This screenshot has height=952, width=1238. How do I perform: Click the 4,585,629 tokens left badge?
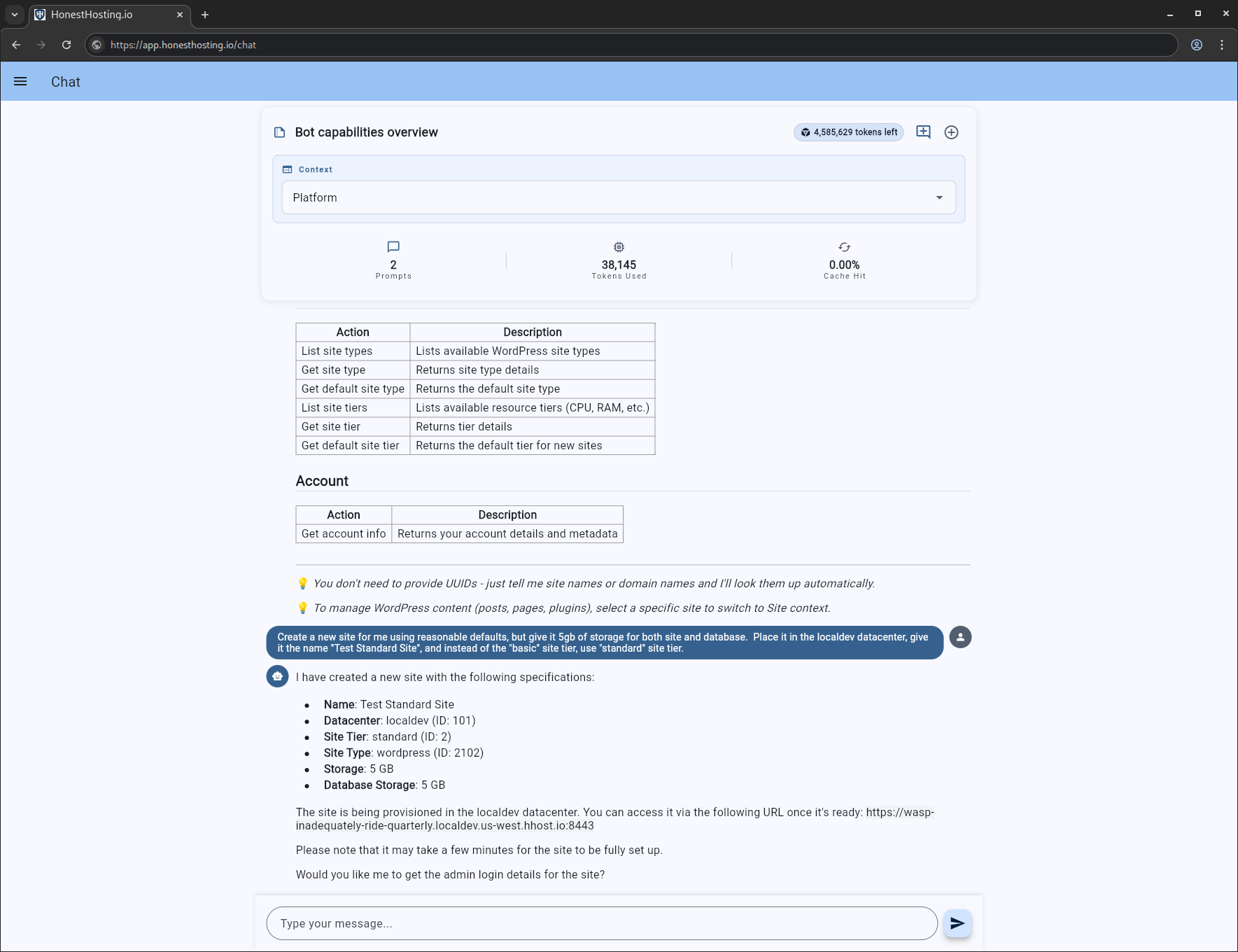pyautogui.click(x=848, y=132)
